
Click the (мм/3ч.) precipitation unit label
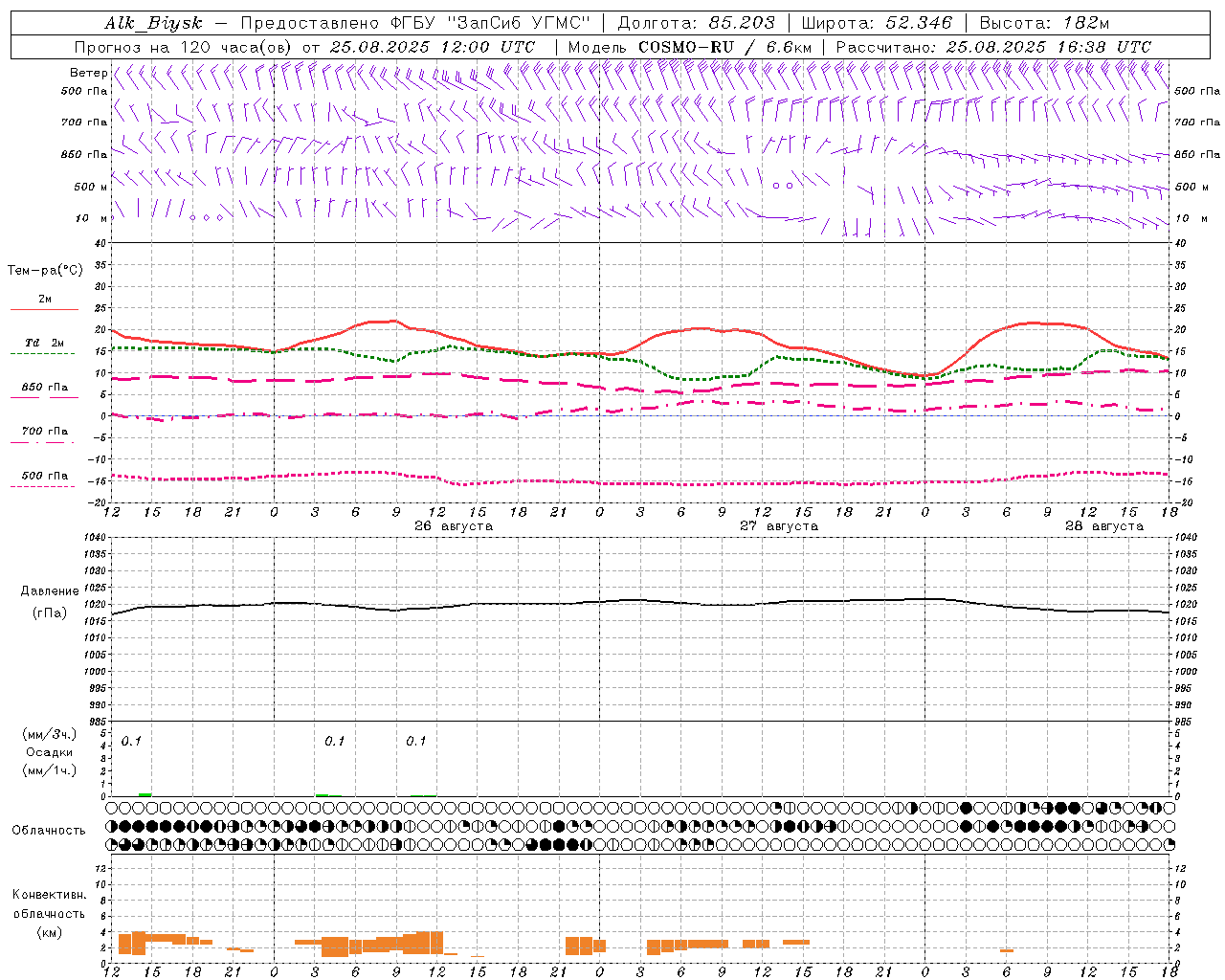point(50,735)
